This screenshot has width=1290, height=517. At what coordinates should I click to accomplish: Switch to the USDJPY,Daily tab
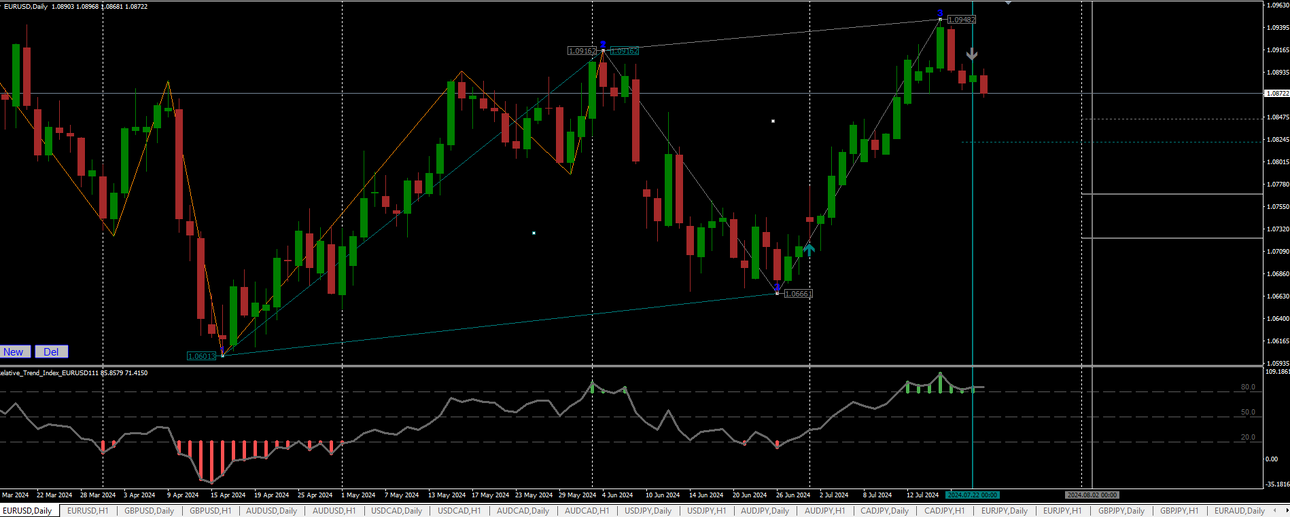tap(649, 511)
